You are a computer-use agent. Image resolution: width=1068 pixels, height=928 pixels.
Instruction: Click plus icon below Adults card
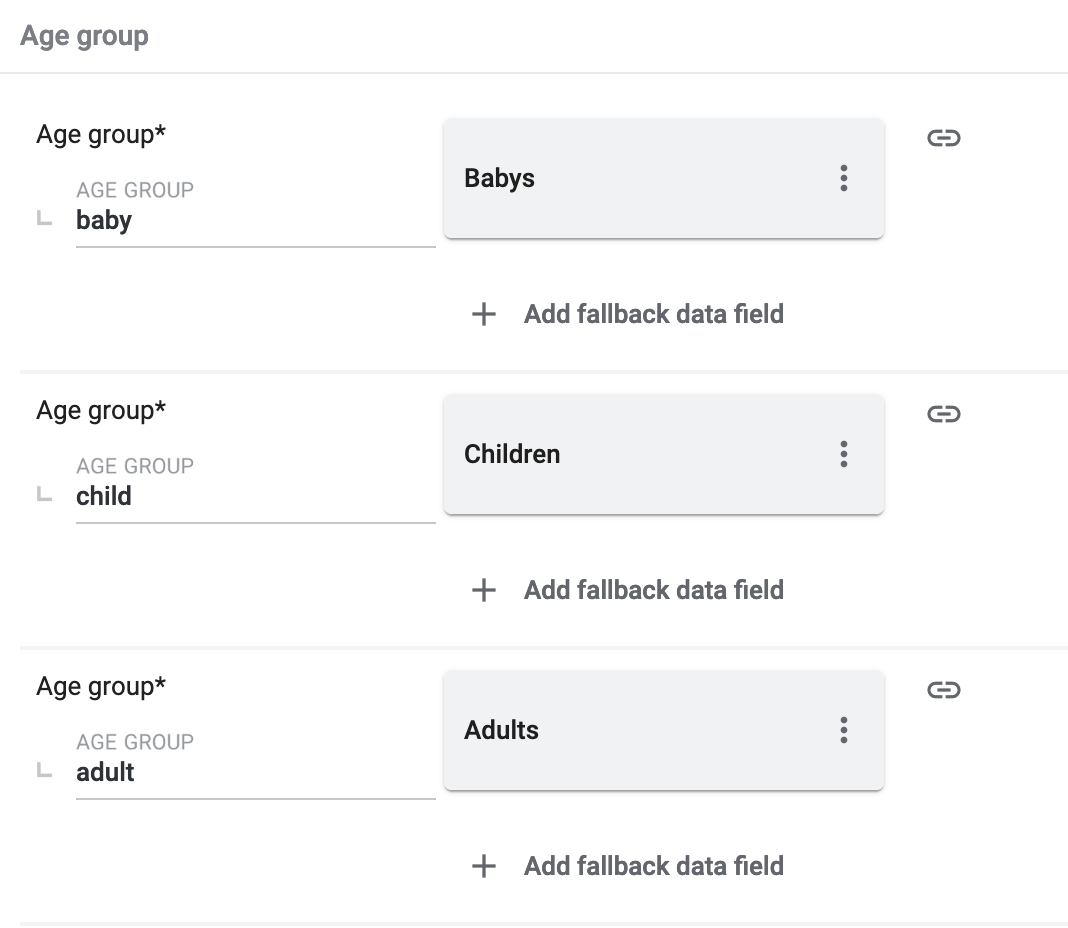pyautogui.click(x=484, y=866)
